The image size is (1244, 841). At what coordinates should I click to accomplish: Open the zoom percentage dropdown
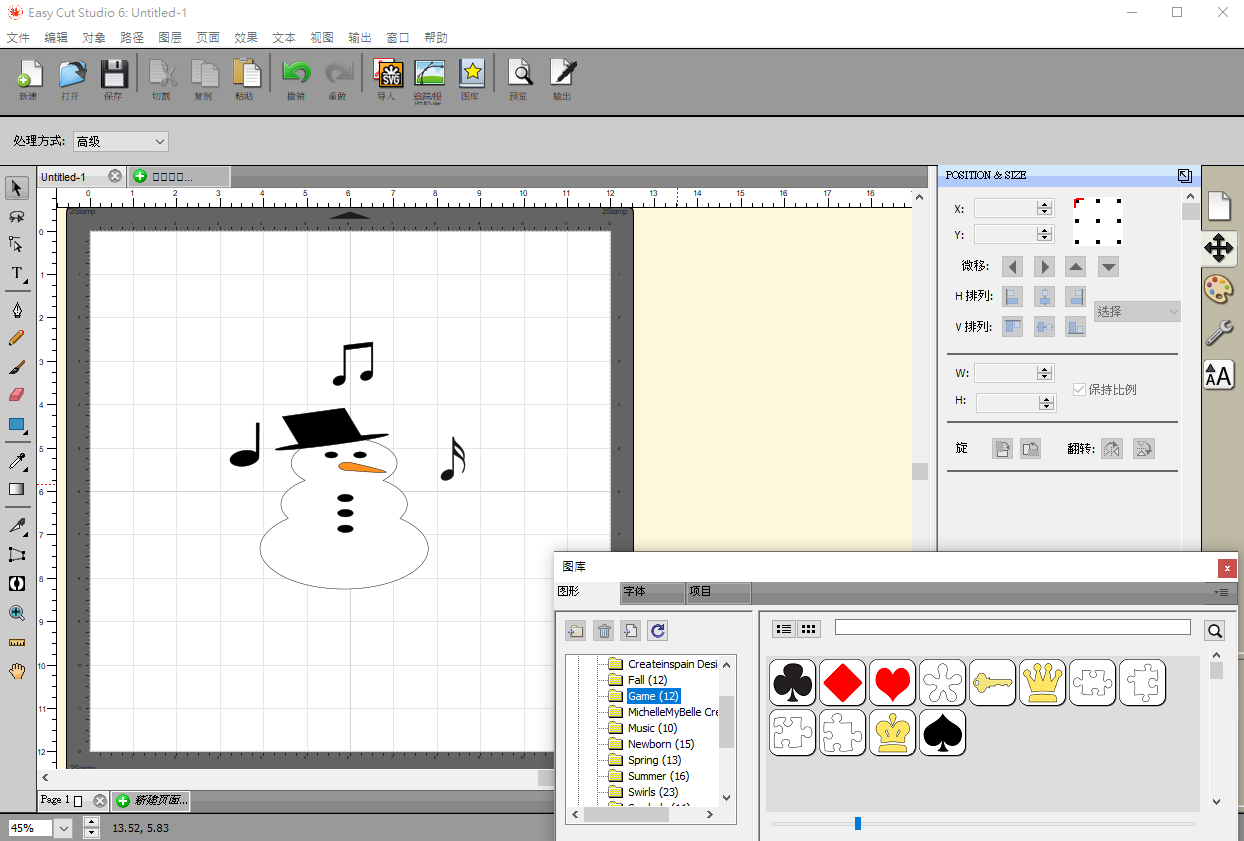click(64, 828)
